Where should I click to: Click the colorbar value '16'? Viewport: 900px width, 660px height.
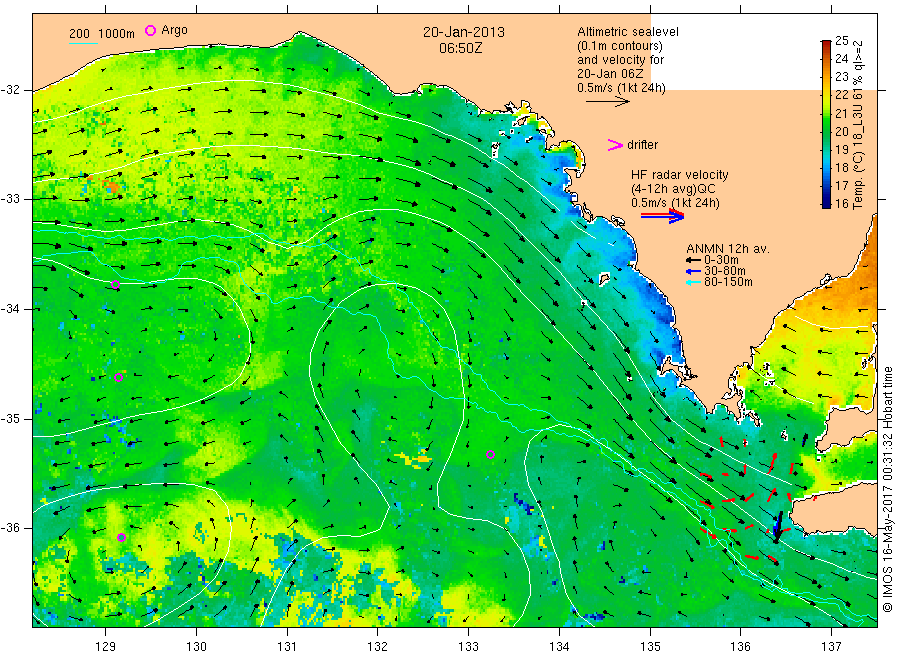(841, 203)
